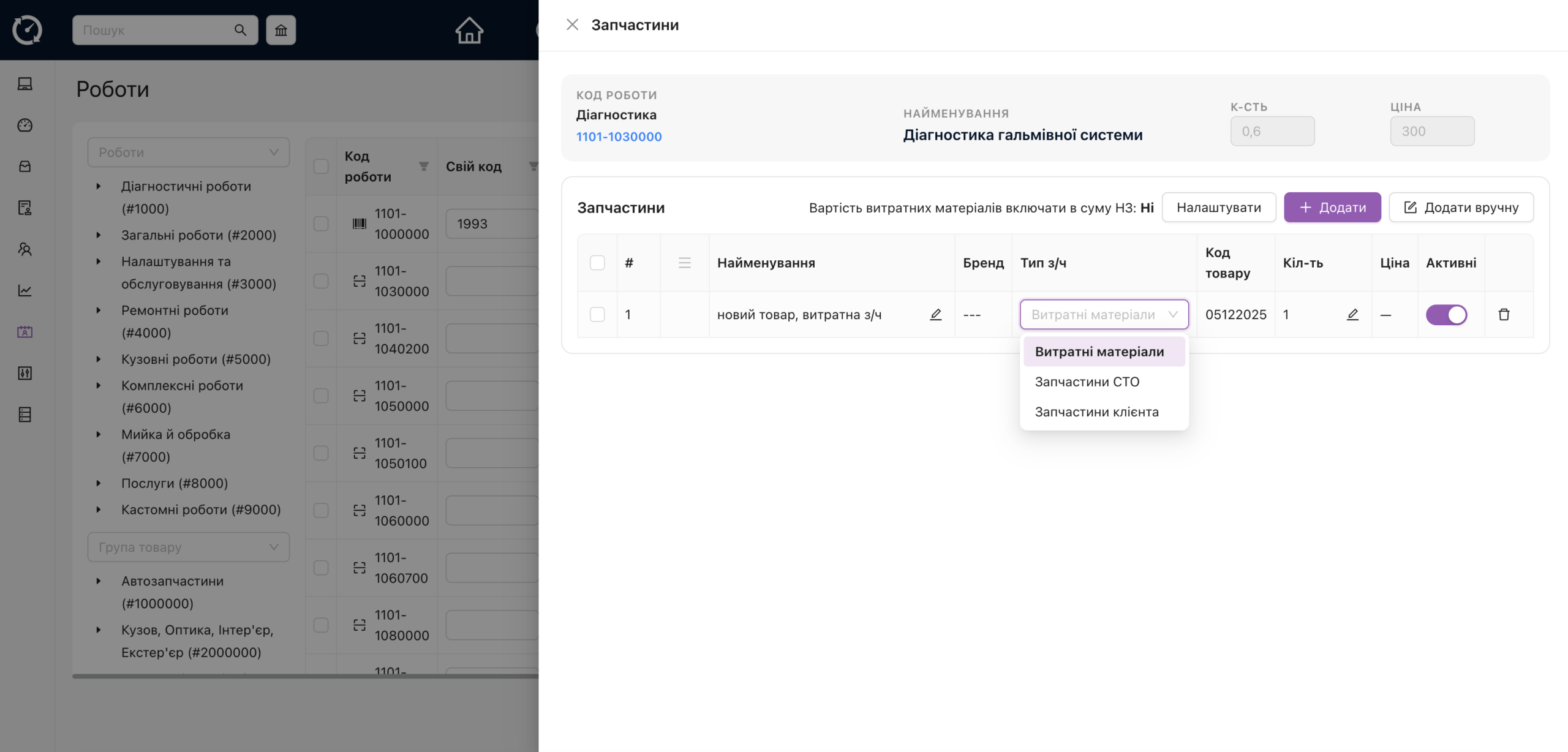Click the gauge dashboard icon in the sidebar
This screenshot has height=752, width=1568.
25,125
